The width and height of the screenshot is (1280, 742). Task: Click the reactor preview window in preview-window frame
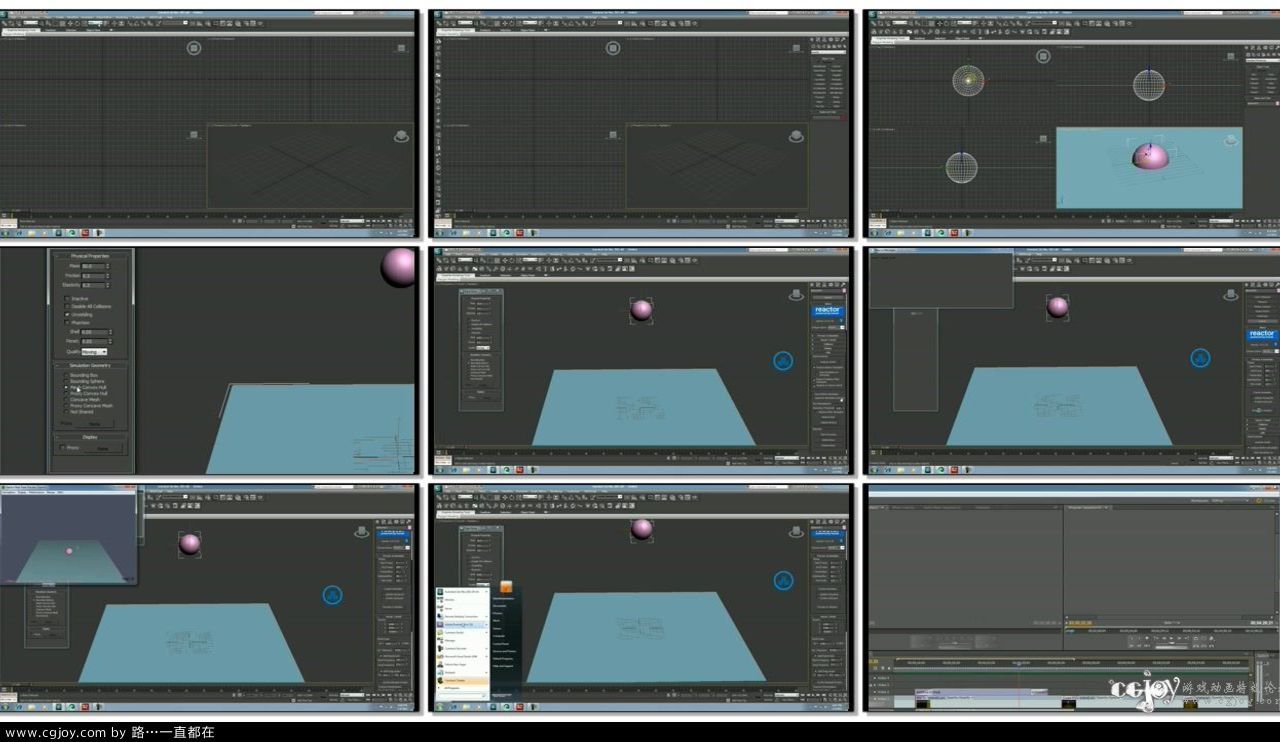(x=68, y=536)
